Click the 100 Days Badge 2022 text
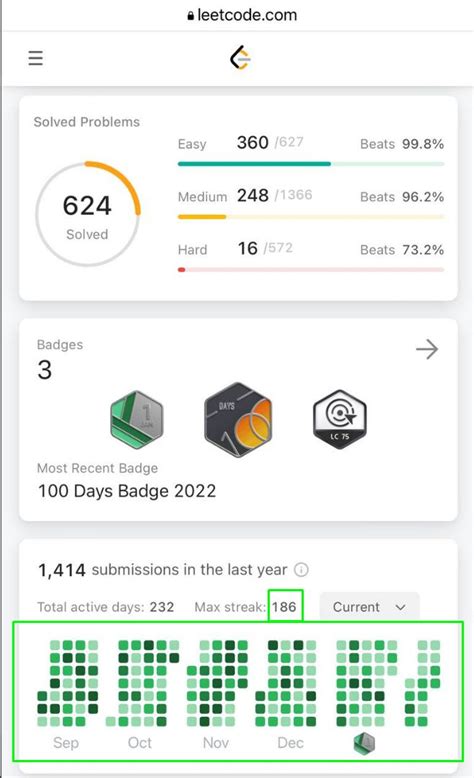Screen dimensions: 474x778 point(127,491)
